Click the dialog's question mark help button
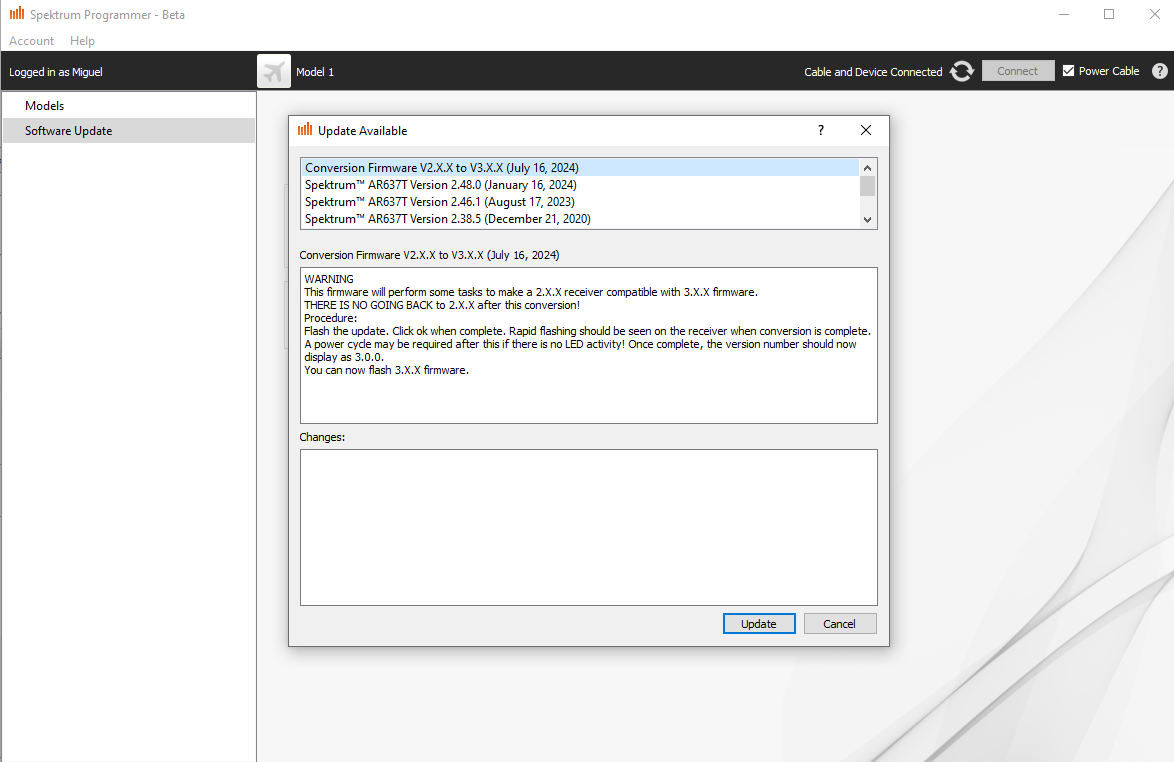Image resolution: width=1174 pixels, height=762 pixels. pos(821,130)
